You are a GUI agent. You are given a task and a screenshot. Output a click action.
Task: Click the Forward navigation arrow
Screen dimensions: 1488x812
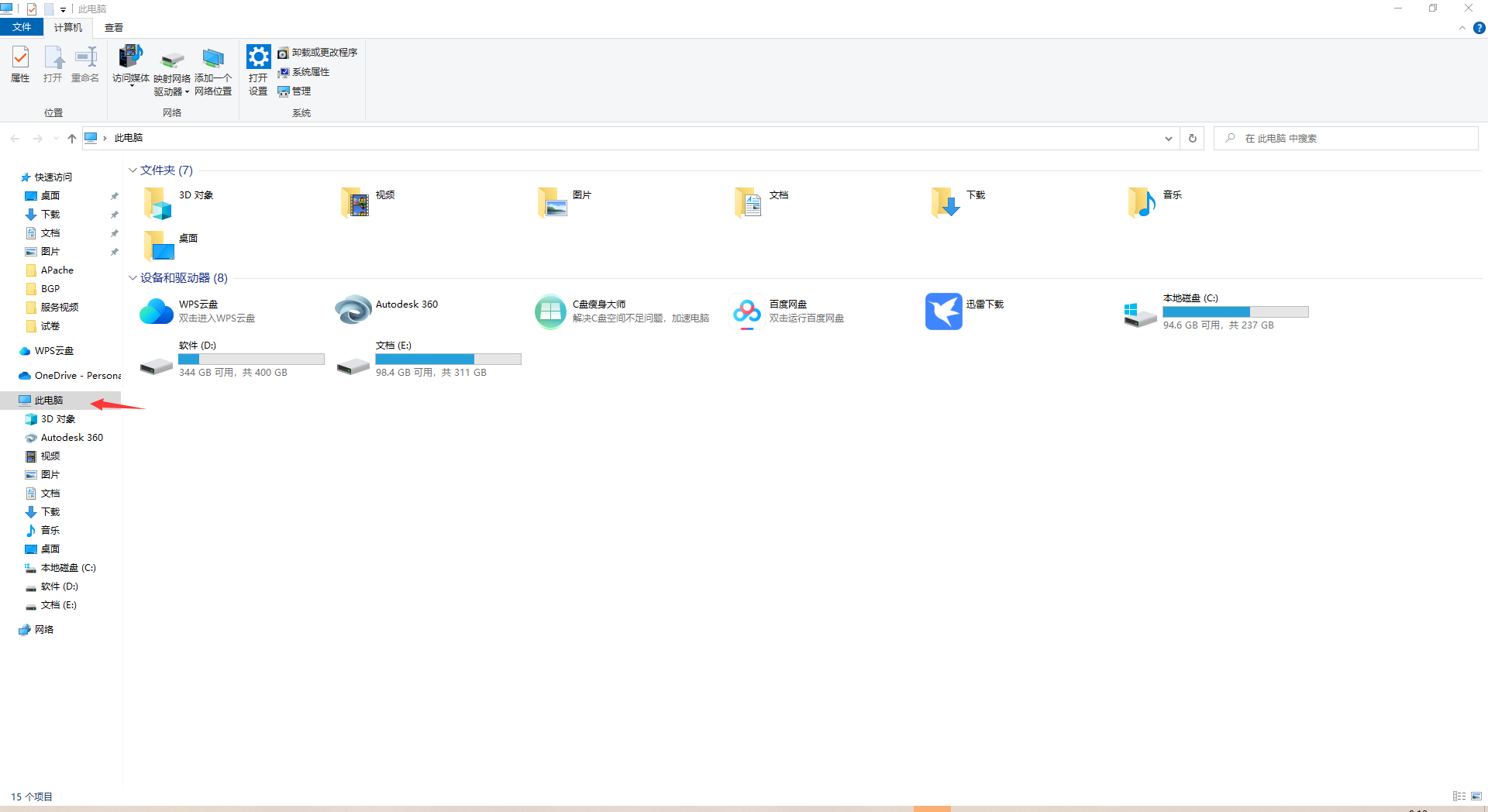(38, 138)
